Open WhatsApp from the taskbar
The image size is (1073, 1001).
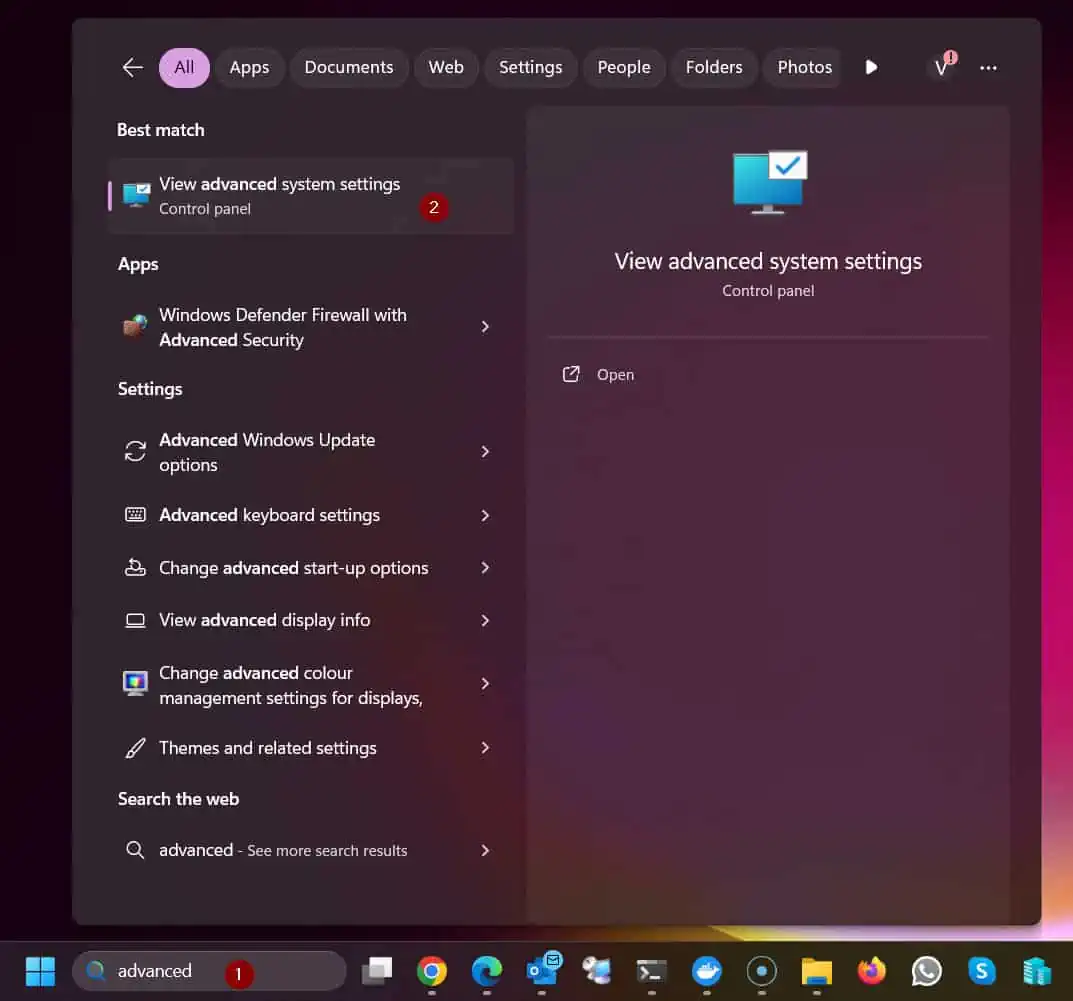click(x=926, y=971)
